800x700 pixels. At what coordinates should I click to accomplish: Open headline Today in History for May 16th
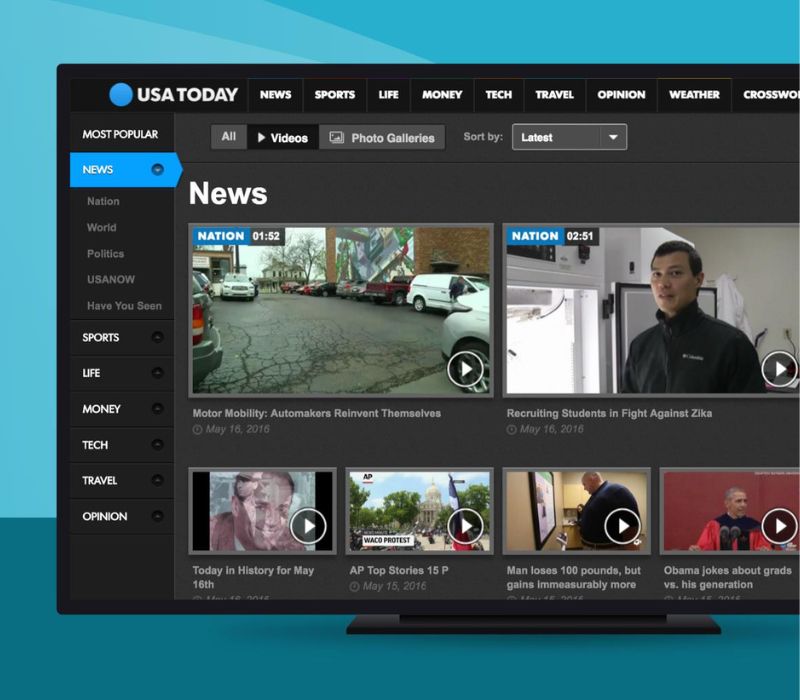pos(253,577)
